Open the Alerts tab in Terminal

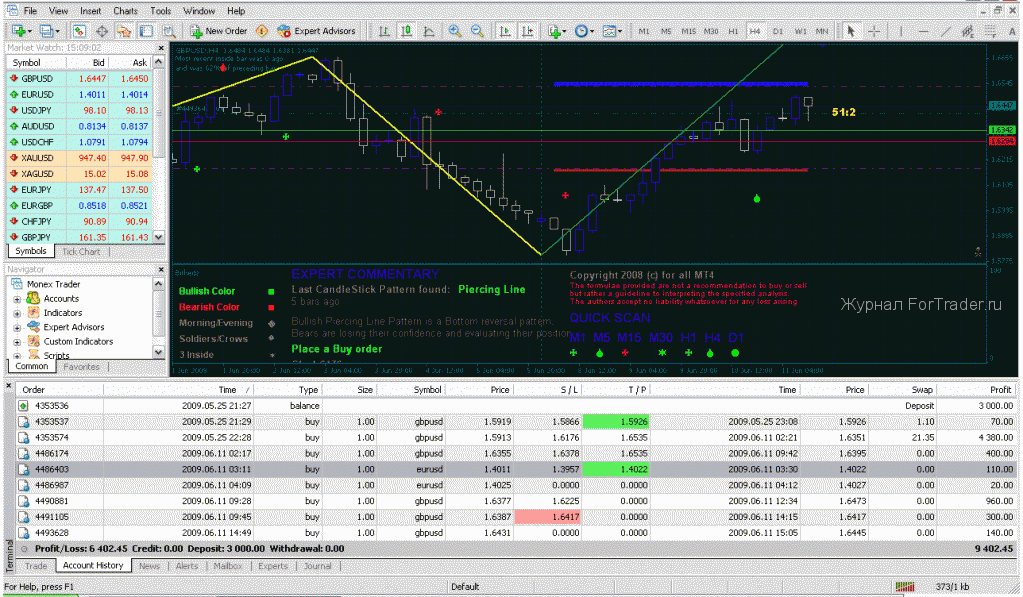point(187,565)
